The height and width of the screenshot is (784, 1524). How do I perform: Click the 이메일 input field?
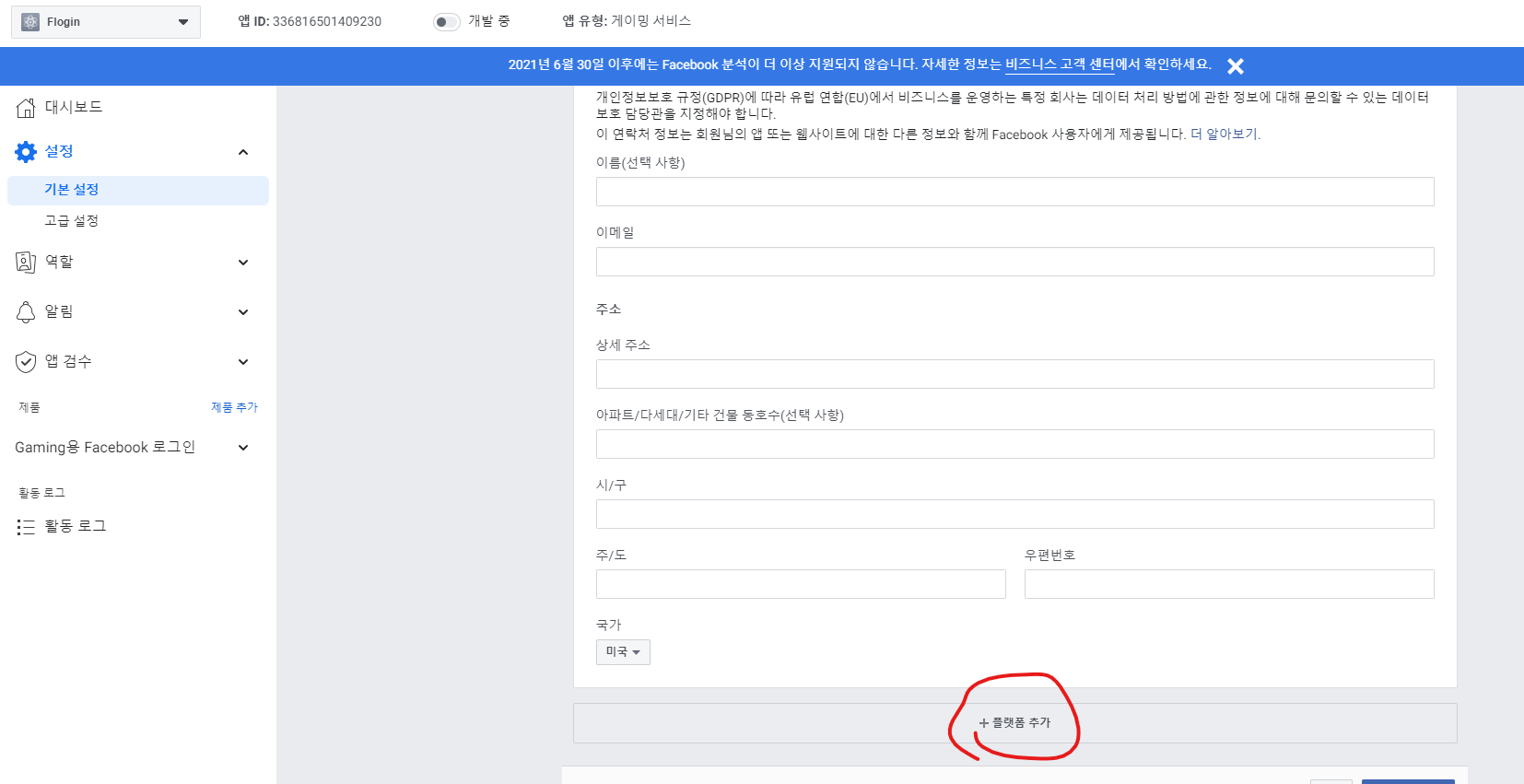click(x=1014, y=262)
